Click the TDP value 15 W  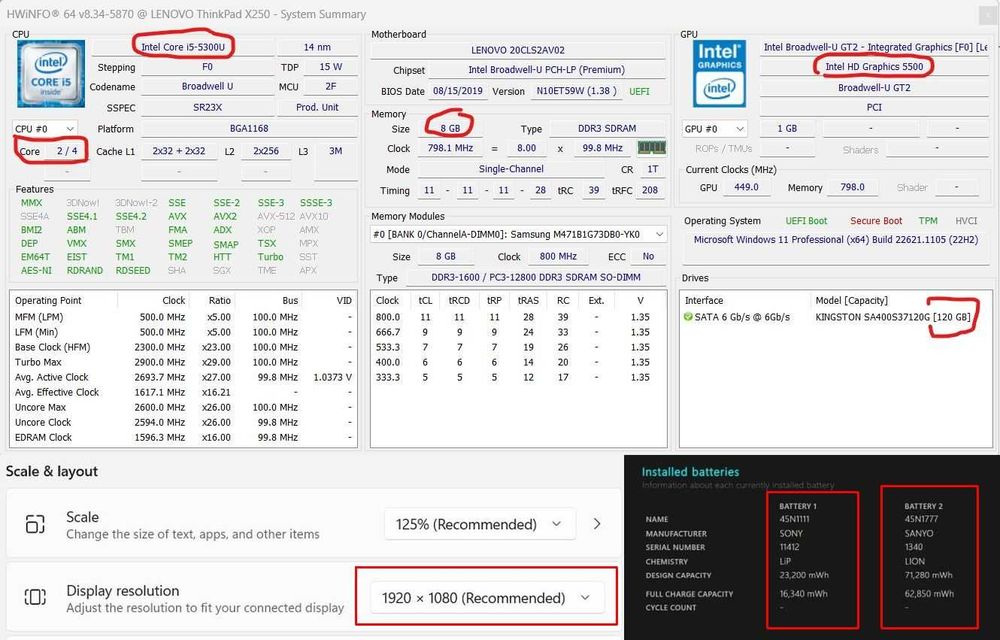tap(330, 67)
